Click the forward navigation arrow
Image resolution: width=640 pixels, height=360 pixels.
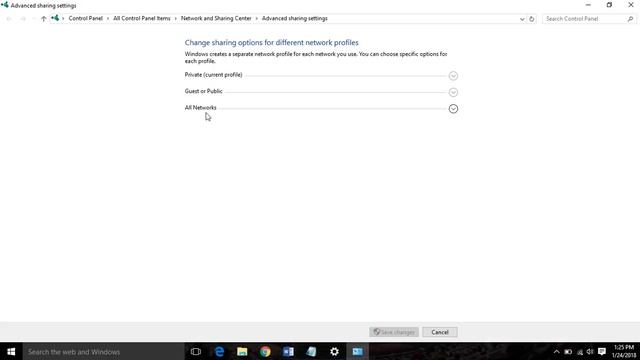(x=23, y=19)
